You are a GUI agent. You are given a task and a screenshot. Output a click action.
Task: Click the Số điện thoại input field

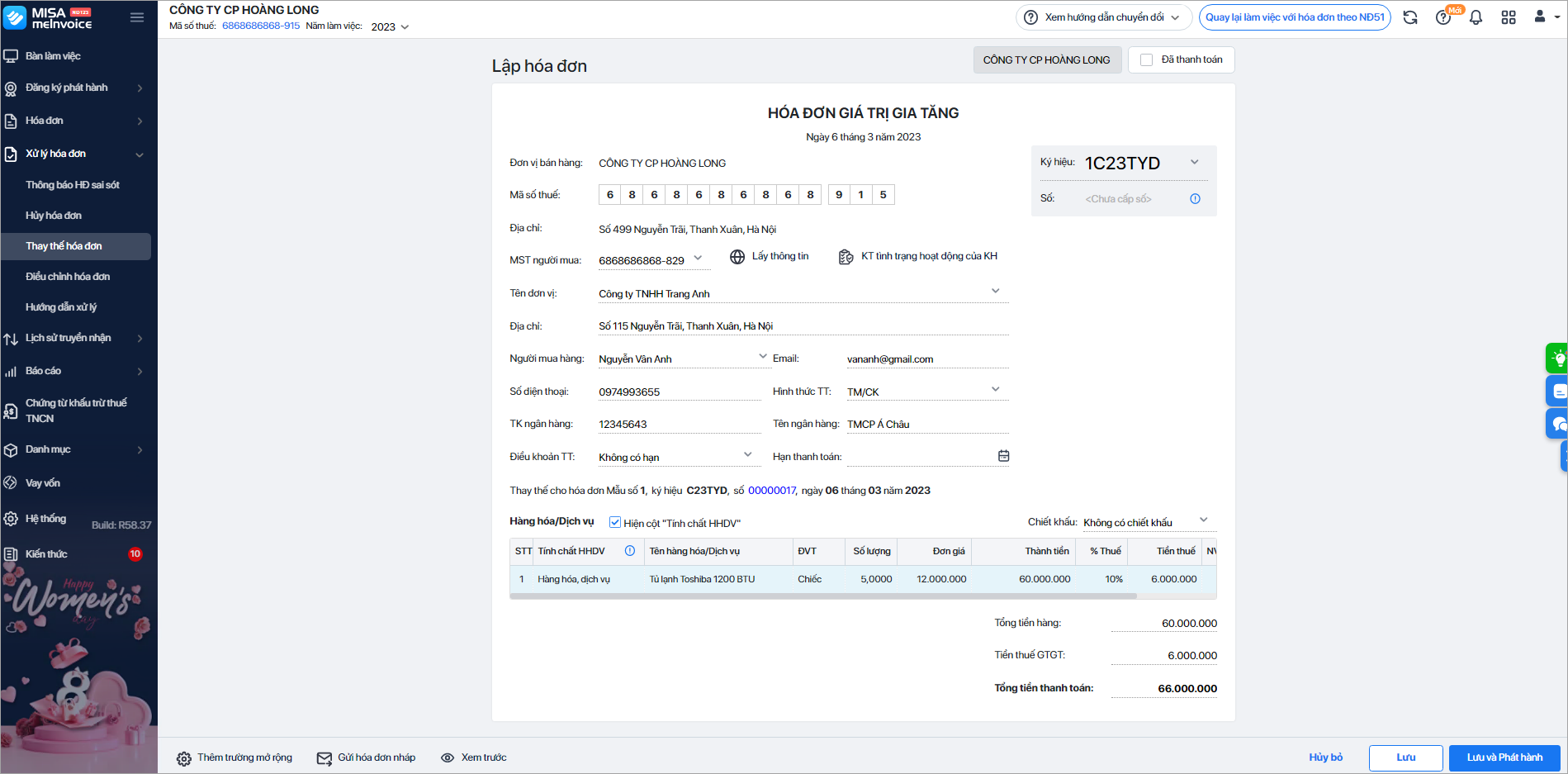679,392
